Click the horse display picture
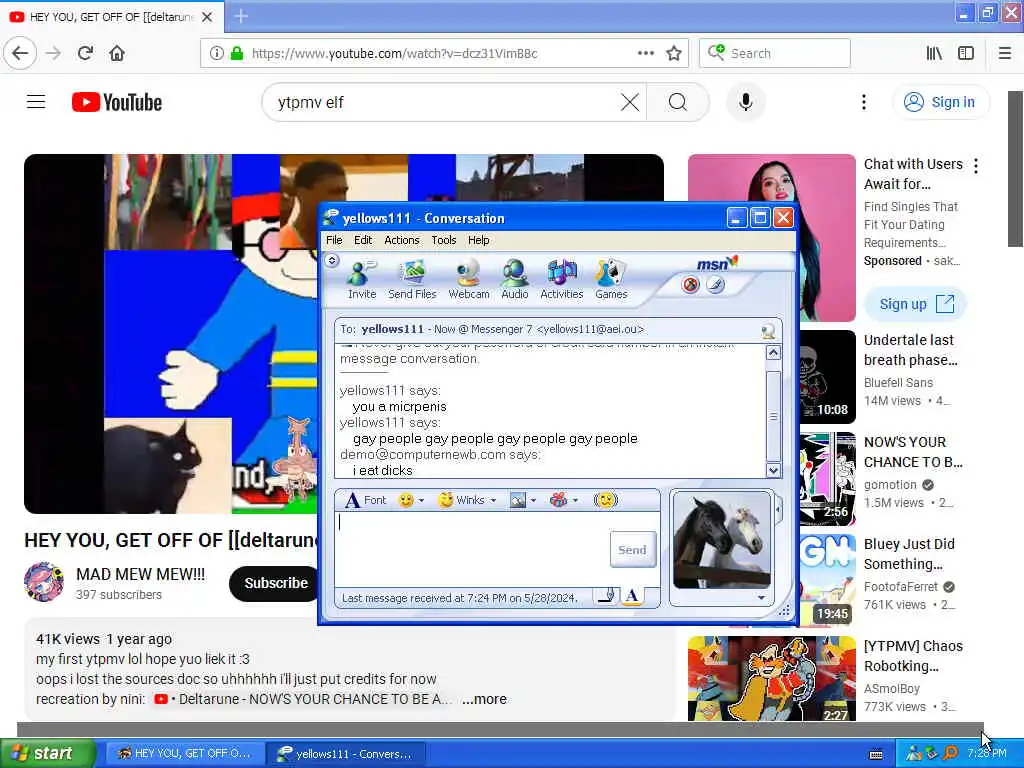The height and width of the screenshot is (768, 1024). (722, 541)
